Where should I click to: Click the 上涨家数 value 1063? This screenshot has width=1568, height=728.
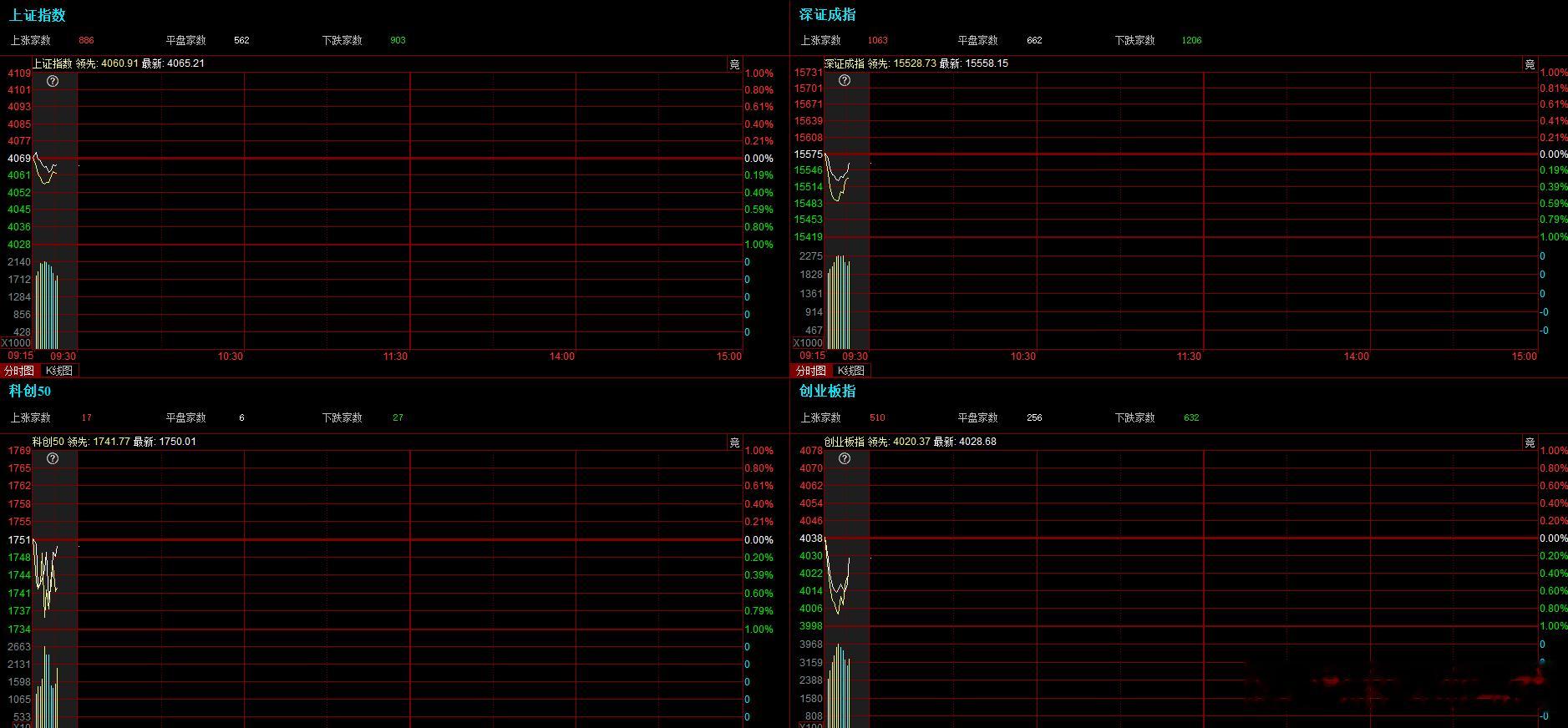pos(878,40)
